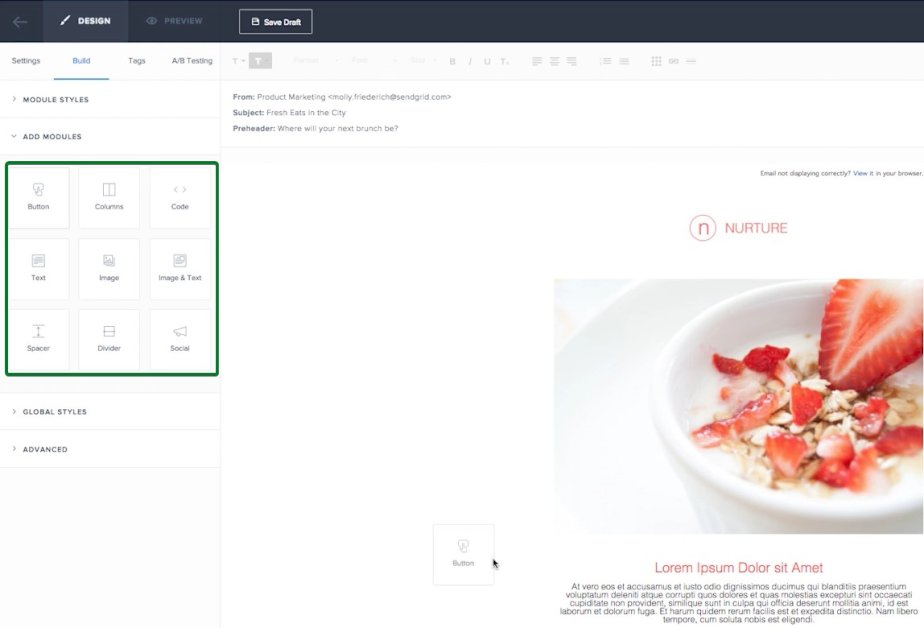The height and width of the screenshot is (628, 924).
Task: Go back using the arrow icon
Action: coord(20,22)
